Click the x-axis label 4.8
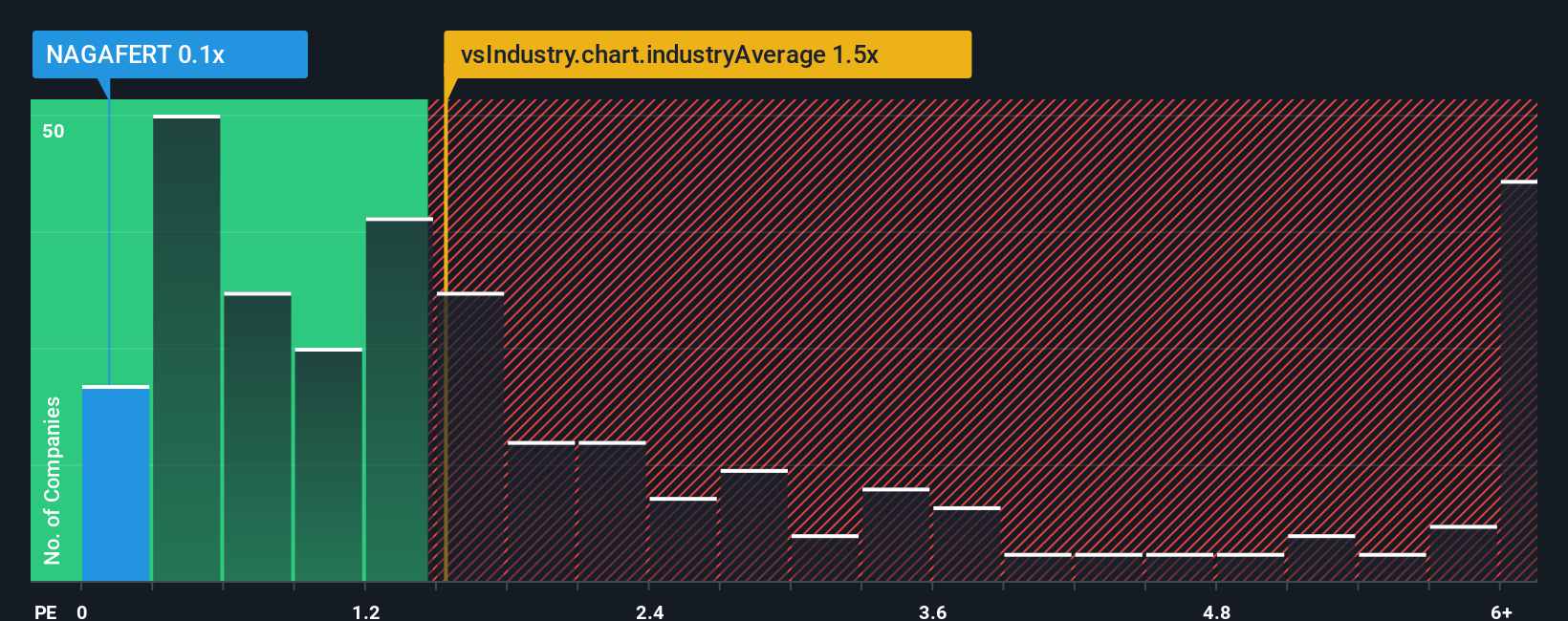This screenshot has height=621, width=1568. click(x=1216, y=612)
